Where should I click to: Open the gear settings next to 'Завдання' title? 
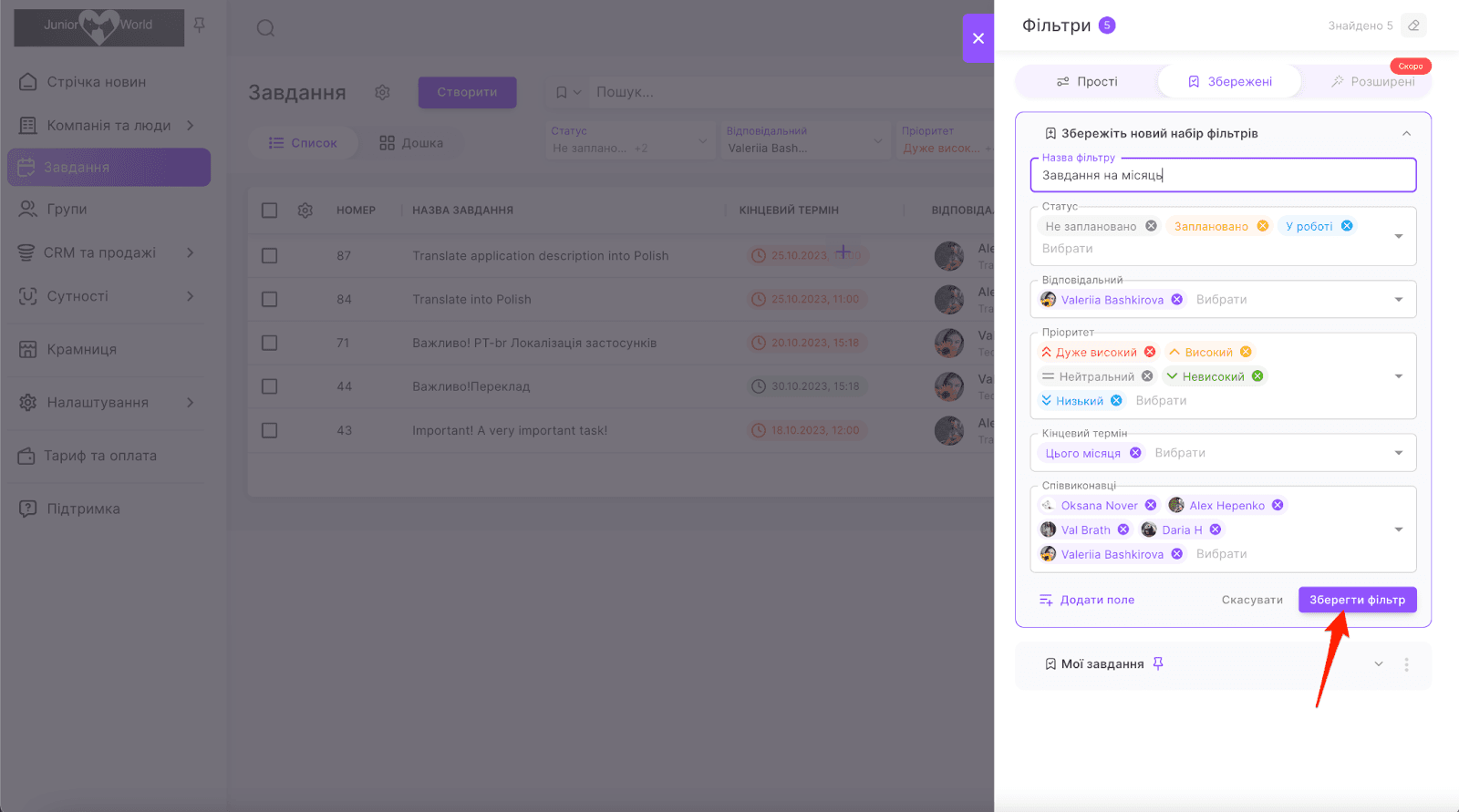(x=382, y=92)
